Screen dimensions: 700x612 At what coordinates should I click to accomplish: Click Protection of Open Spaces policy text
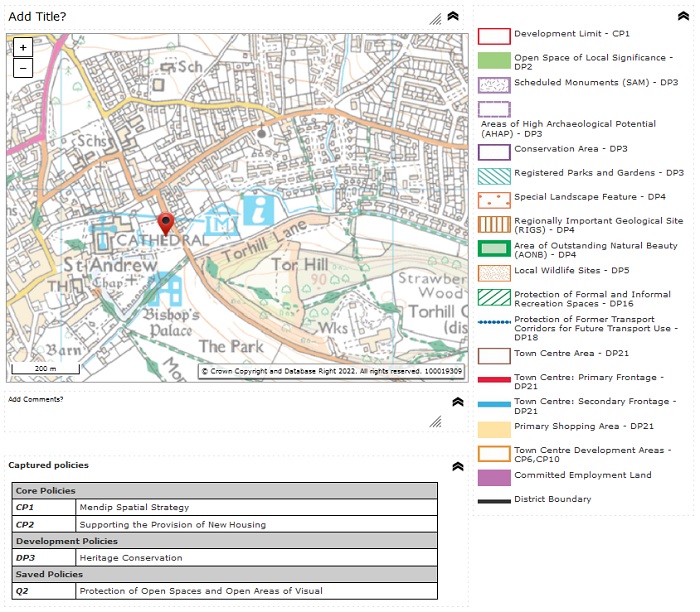point(201,591)
